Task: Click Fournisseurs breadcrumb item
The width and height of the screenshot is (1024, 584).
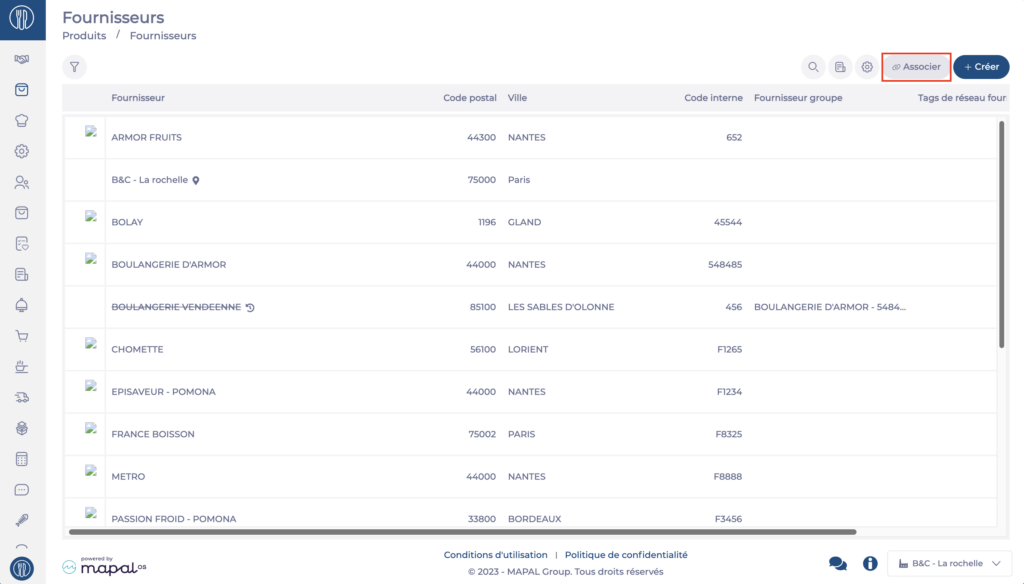Action: point(163,36)
